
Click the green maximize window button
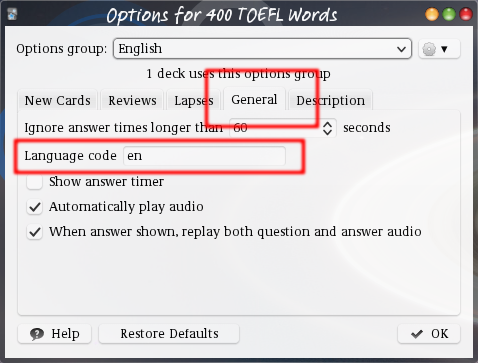pyautogui.click(x=449, y=14)
